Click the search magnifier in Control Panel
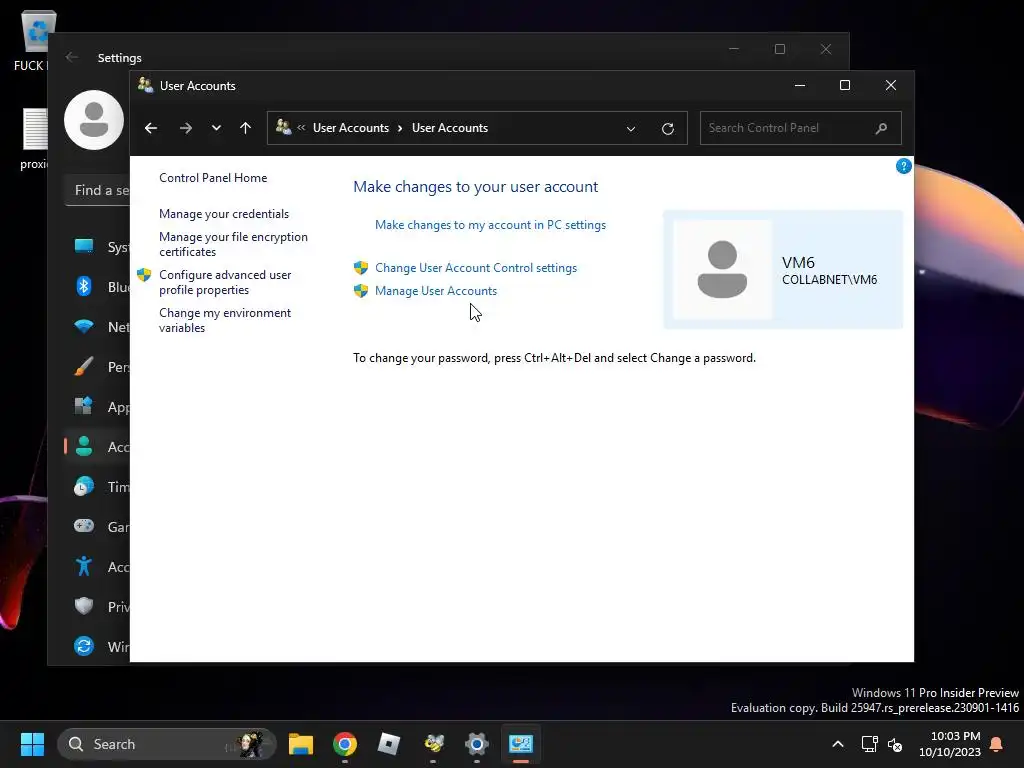This screenshot has height=768, width=1024. (x=881, y=128)
